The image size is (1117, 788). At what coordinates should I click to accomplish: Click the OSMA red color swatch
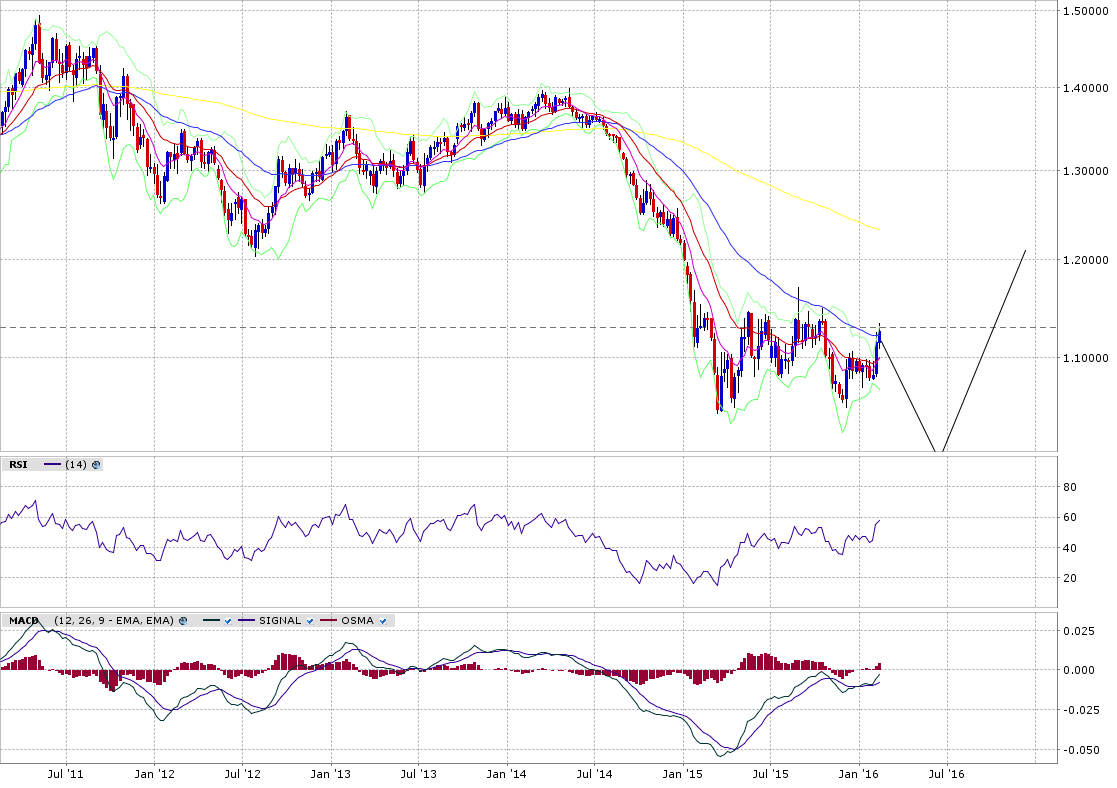pyautogui.click(x=328, y=621)
